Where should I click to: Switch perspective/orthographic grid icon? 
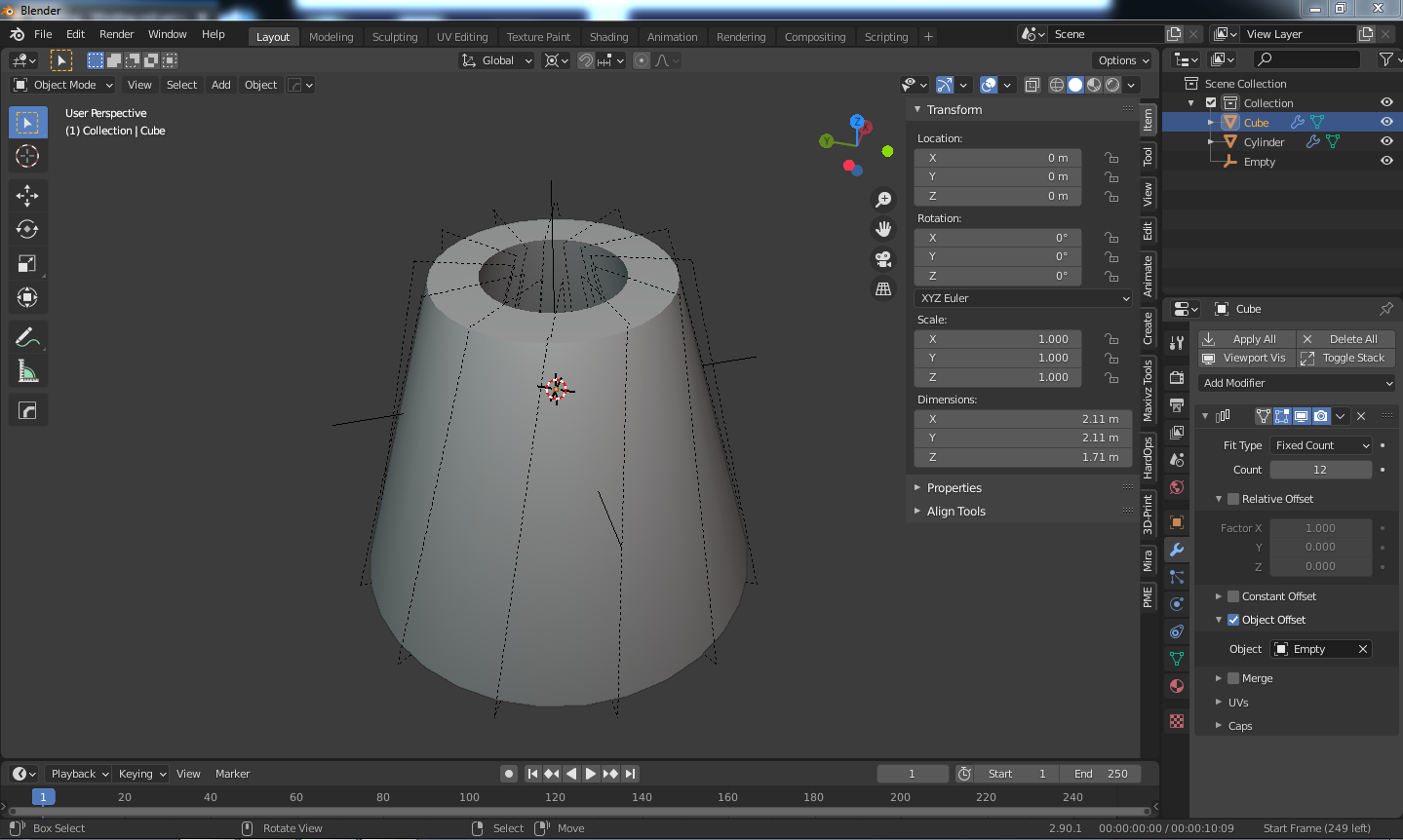pyautogui.click(x=883, y=289)
